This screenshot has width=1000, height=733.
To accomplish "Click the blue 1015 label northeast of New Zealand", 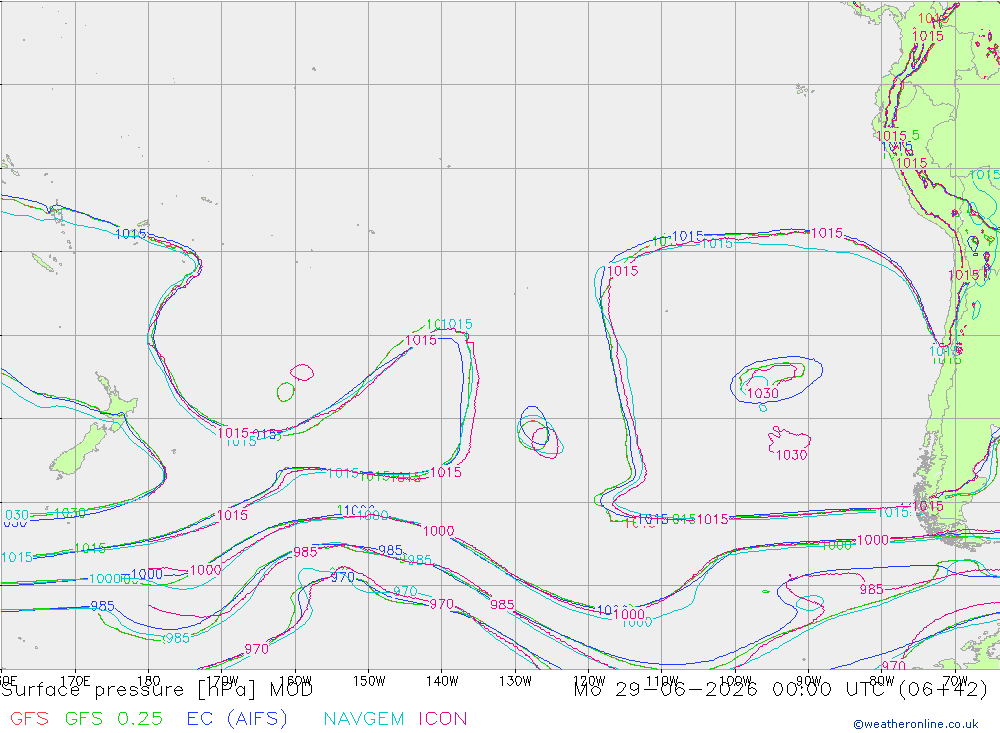I will click(131, 233).
